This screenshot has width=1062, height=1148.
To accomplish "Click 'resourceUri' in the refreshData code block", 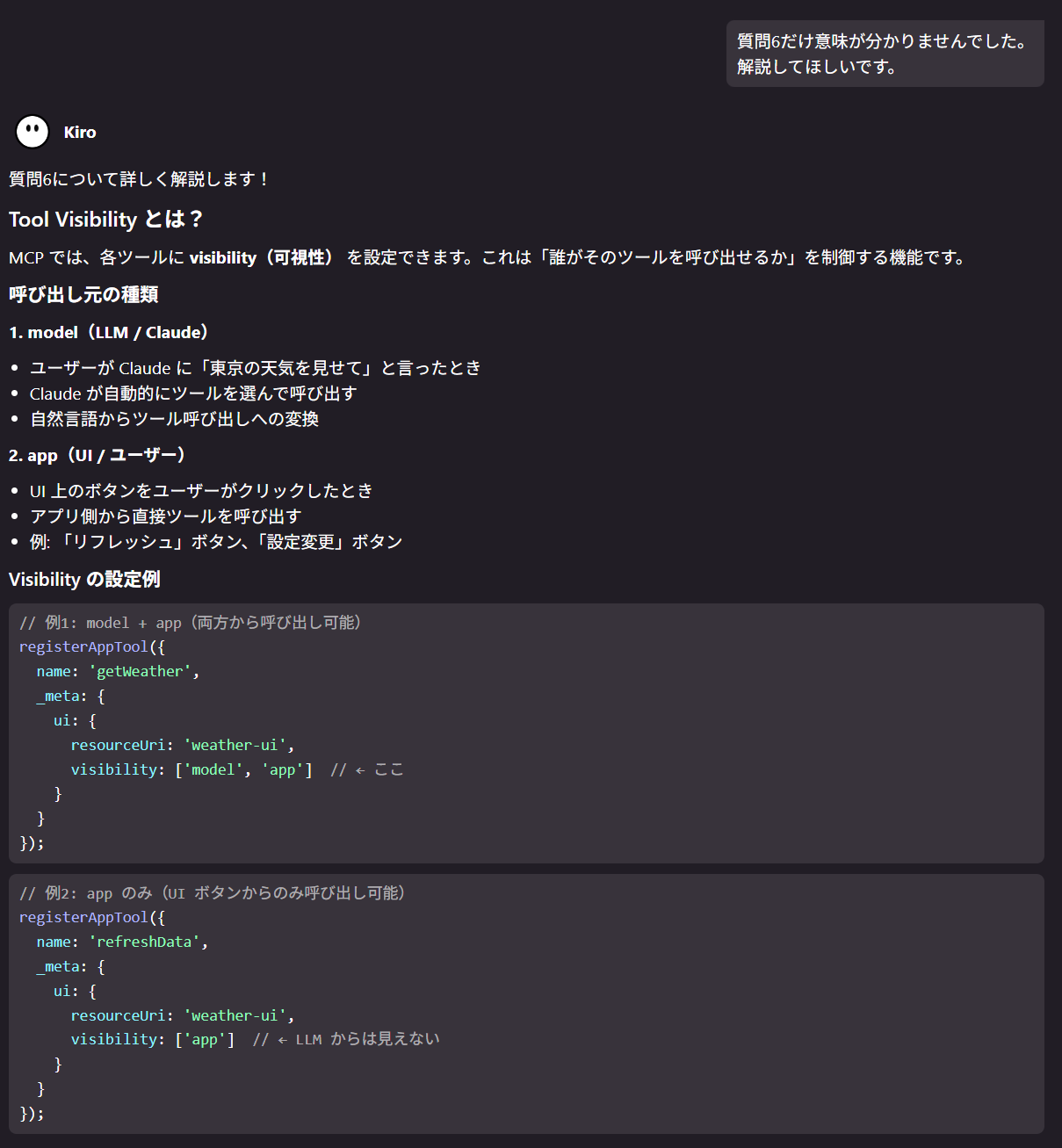I will pos(119,1015).
